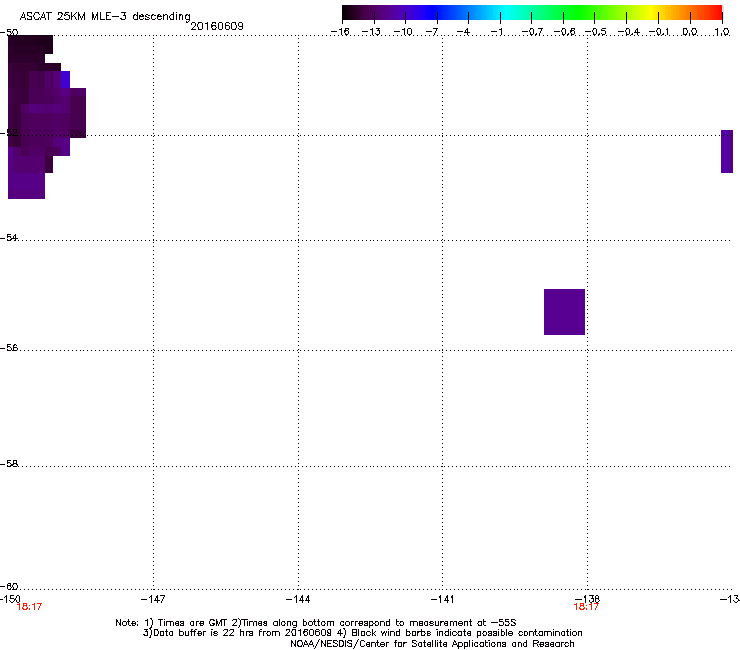Click the NOAA/NESDIS credit line

432,644
